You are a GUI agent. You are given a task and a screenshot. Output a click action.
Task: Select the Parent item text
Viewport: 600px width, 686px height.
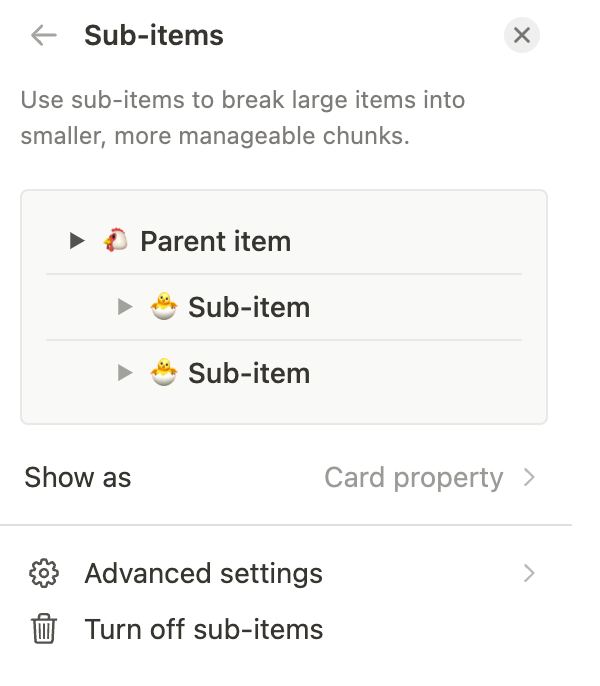click(x=215, y=241)
